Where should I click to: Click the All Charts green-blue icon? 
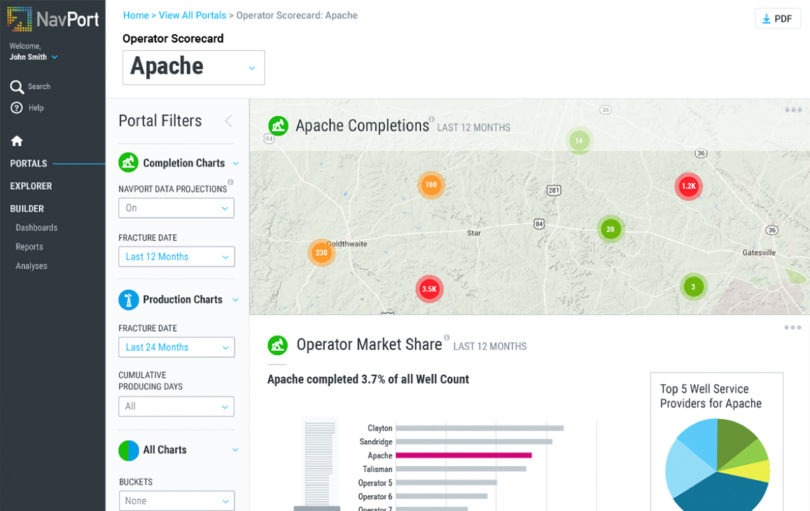click(x=128, y=450)
